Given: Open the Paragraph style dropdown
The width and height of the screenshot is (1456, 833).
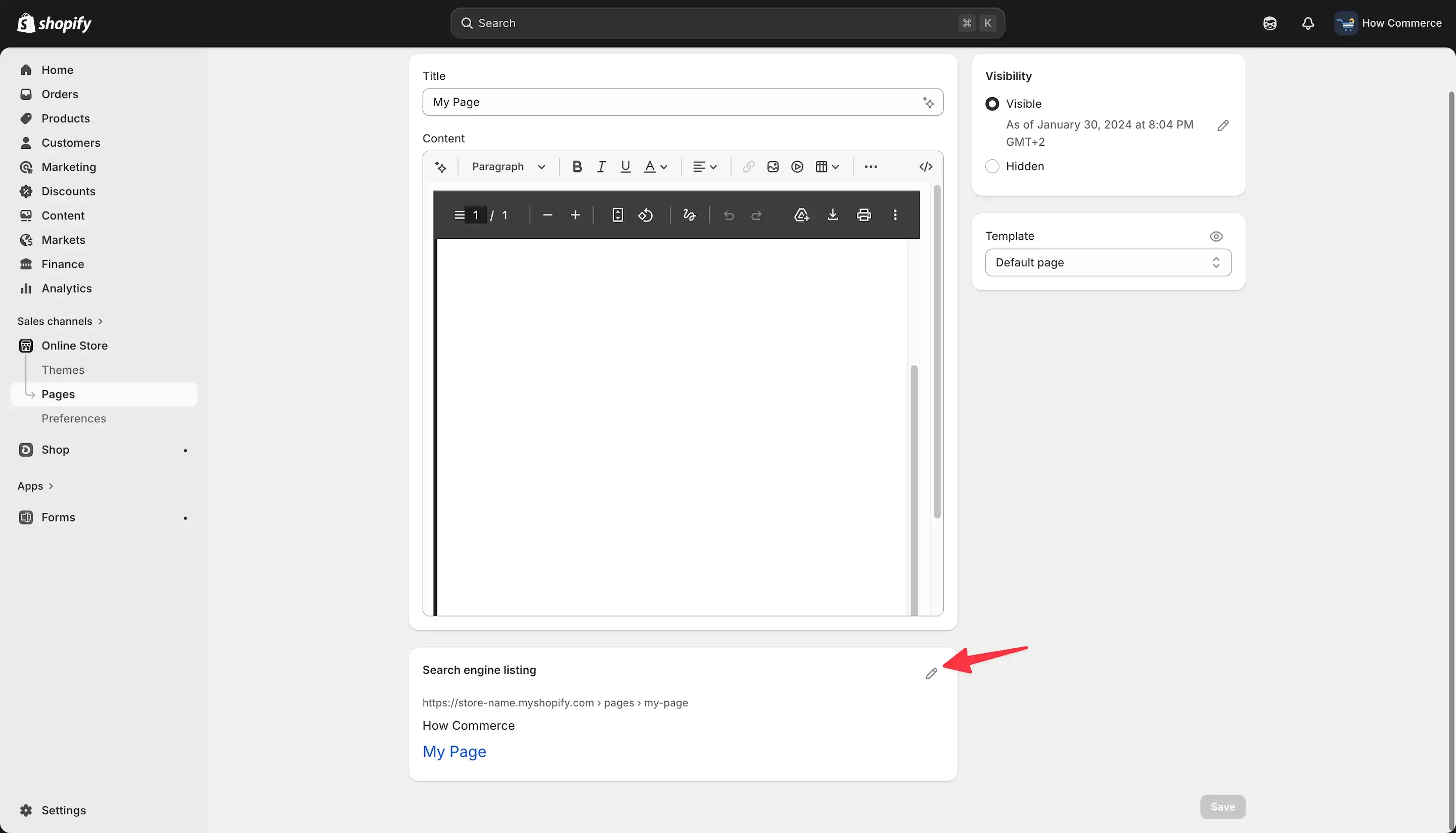Looking at the screenshot, I should point(509,167).
